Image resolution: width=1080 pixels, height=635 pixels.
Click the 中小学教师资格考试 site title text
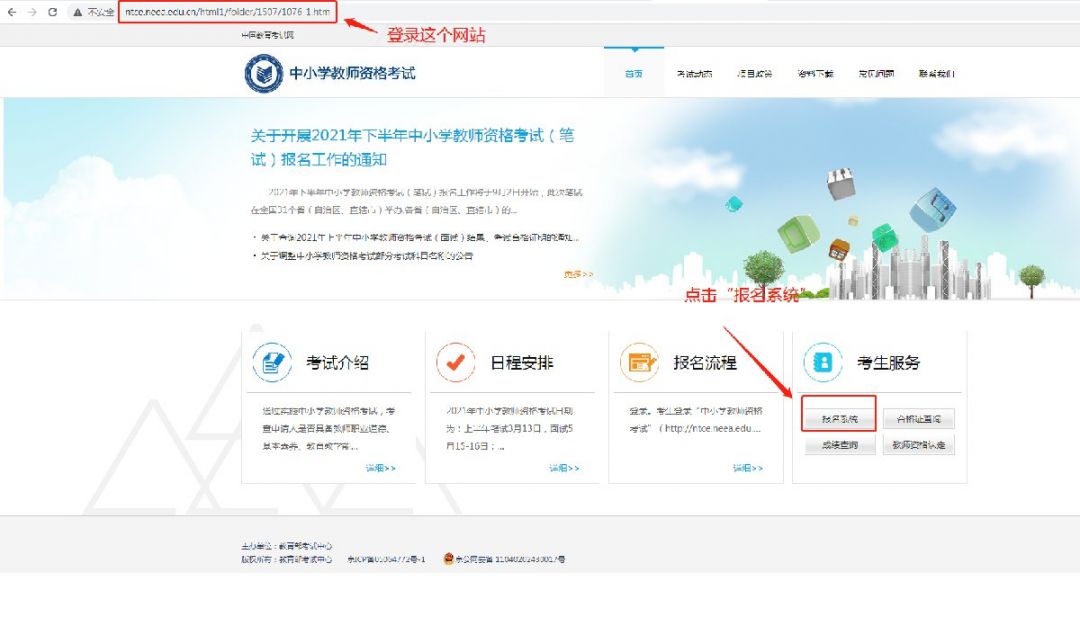tap(352, 73)
